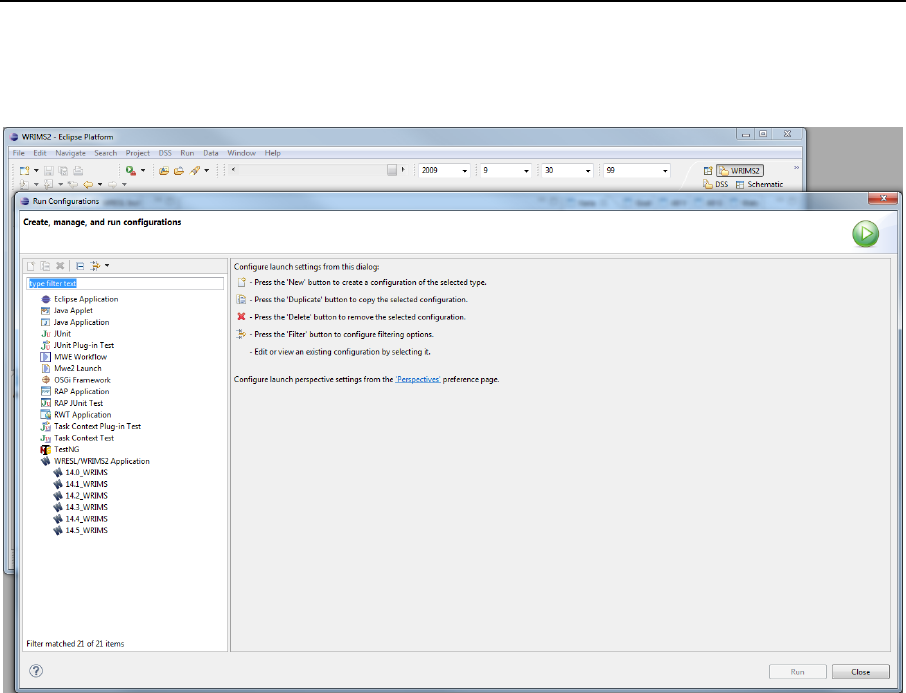Viewport: 906px width, 693px height.
Task: Open the File menu in Eclipse window
Action: (x=18, y=153)
